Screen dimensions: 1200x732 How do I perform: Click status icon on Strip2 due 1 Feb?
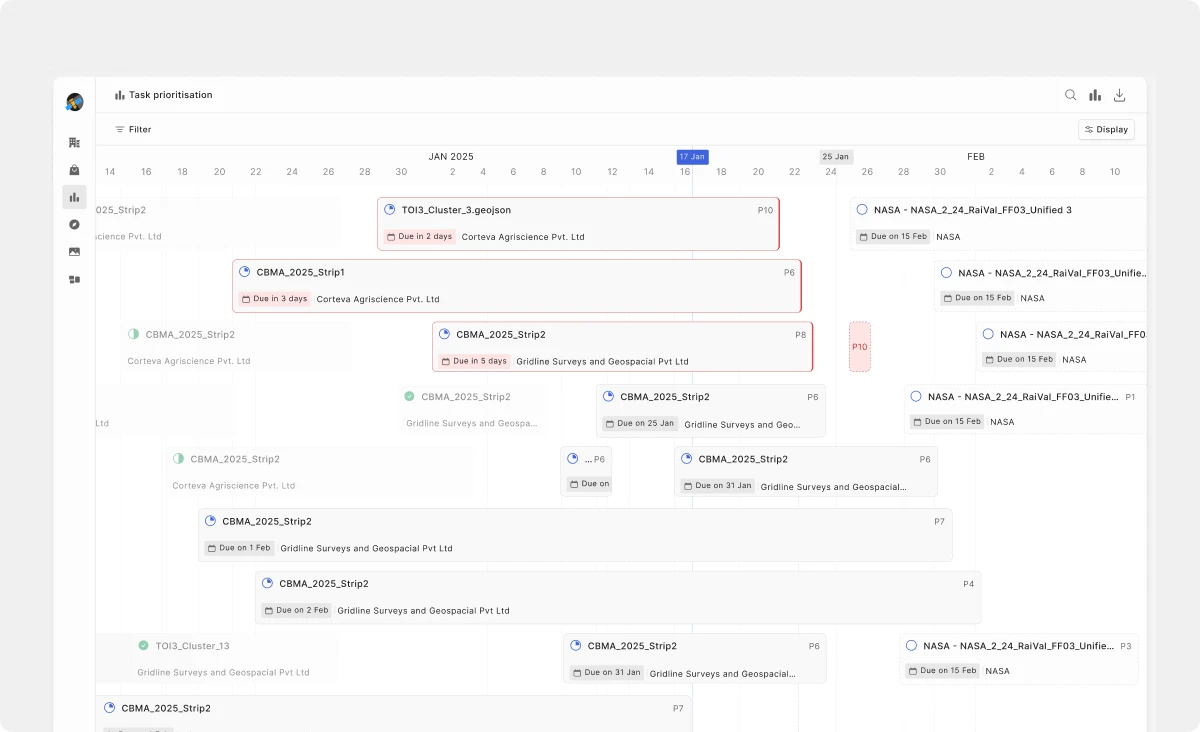click(211, 521)
